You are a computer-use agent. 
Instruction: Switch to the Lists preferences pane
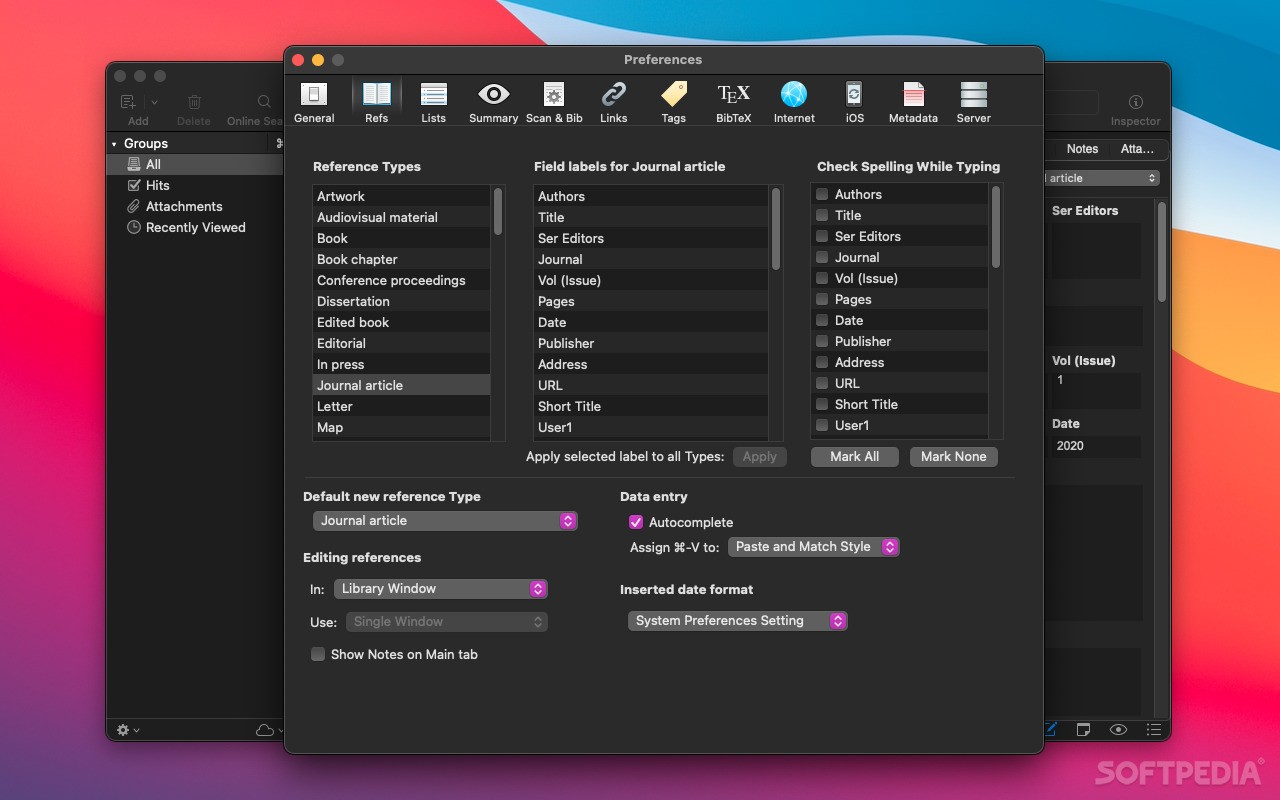[x=433, y=100]
